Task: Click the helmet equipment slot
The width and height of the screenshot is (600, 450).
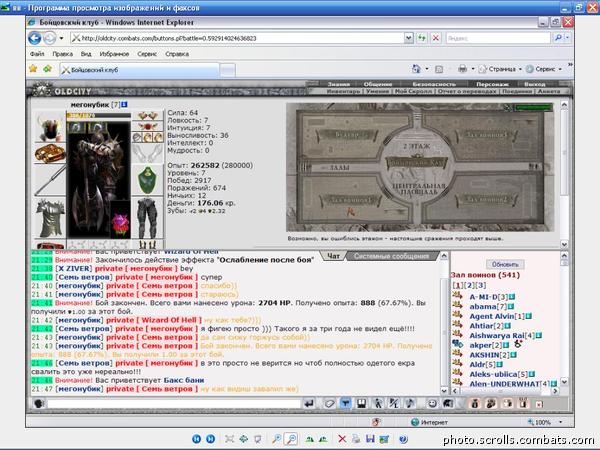Action: (x=50, y=127)
